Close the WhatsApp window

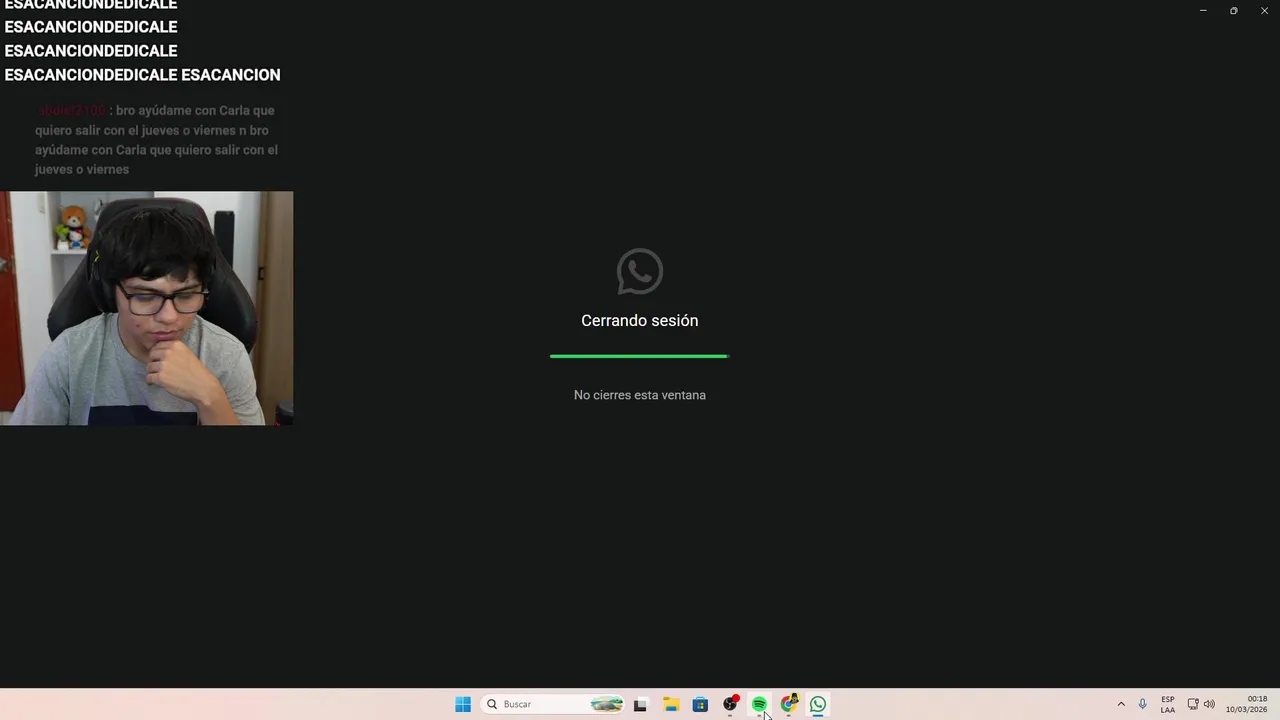click(1264, 10)
